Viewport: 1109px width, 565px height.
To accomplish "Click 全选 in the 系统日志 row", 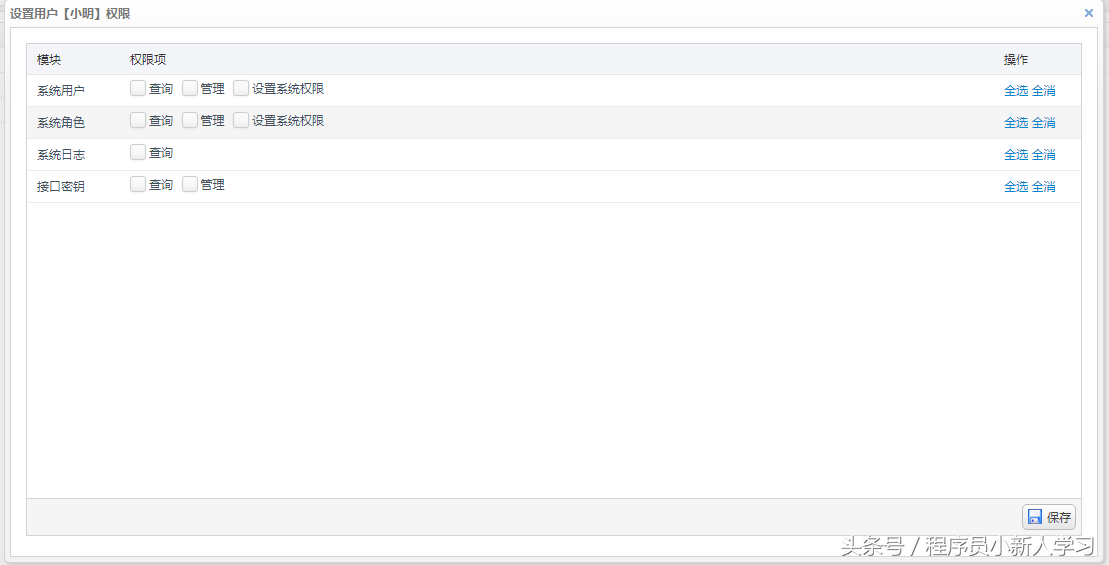I will 1016,154.
